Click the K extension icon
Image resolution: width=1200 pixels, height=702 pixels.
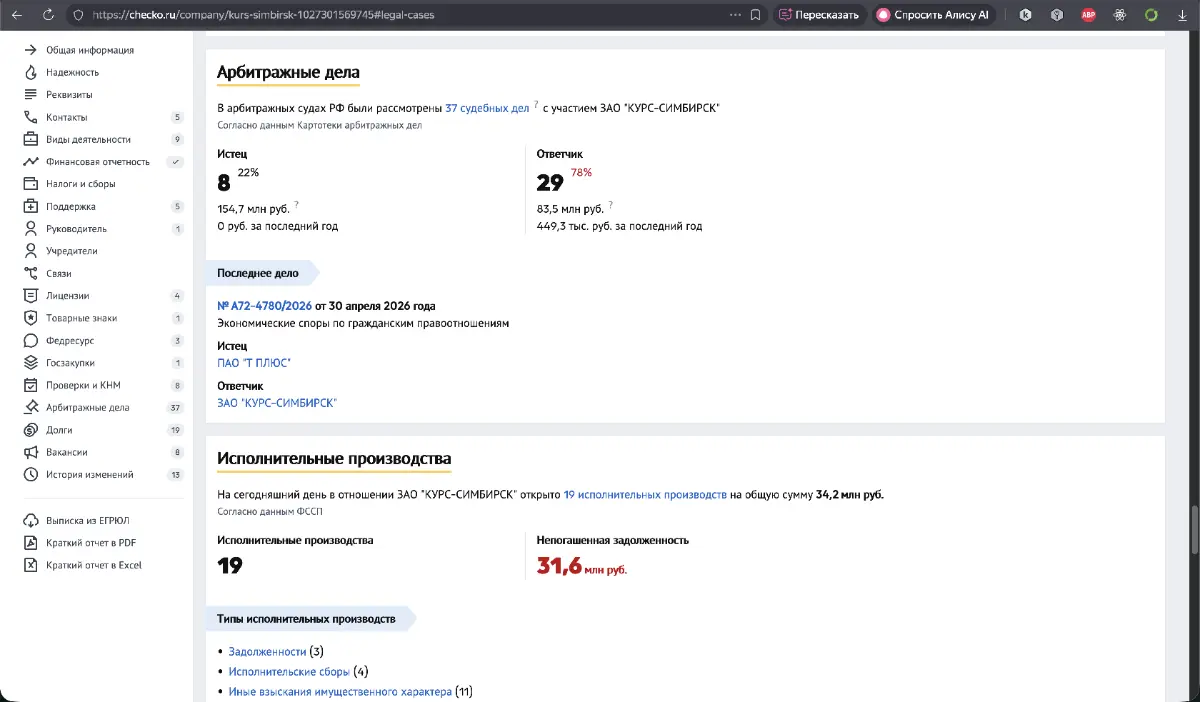tap(1026, 15)
